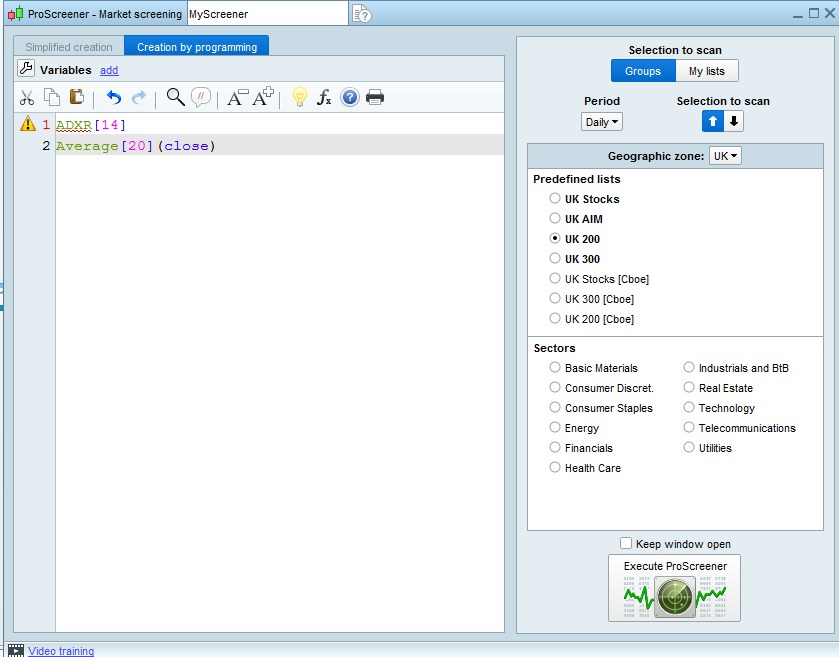Viewport: 839px width, 657px height.
Task: Click the add variables link
Action: pyautogui.click(x=109, y=70)
